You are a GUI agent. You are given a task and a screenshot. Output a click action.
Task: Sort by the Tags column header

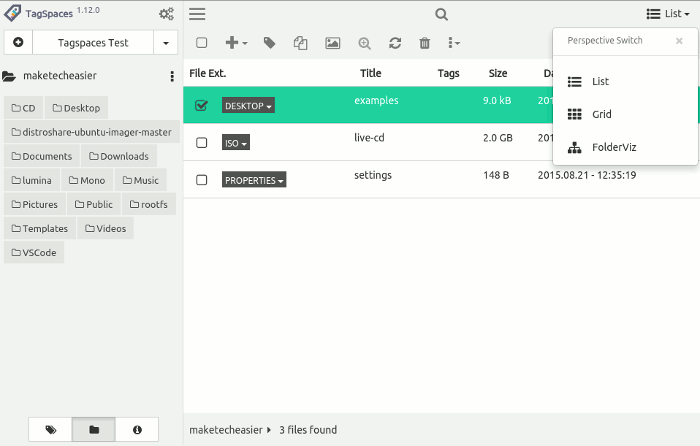click(448, 73)
